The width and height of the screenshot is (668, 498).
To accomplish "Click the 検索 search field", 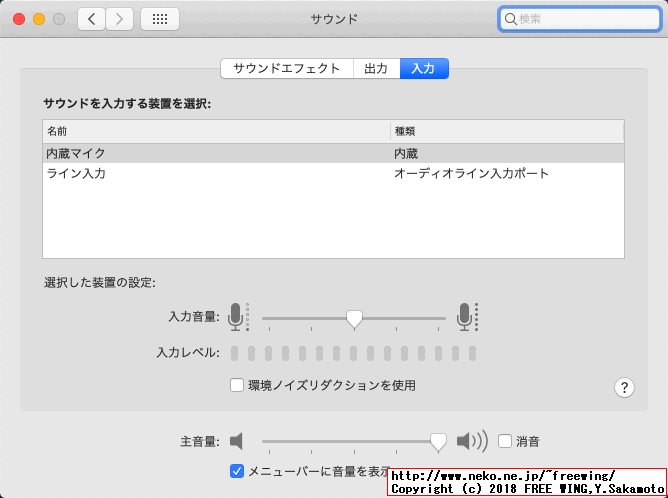I will tap(579, 19).
